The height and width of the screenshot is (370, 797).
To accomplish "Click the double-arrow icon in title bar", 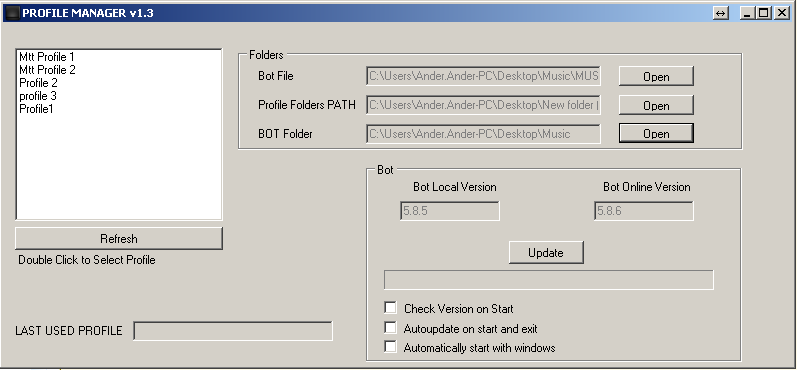I will pyautogui.click(x=721, y=13).
